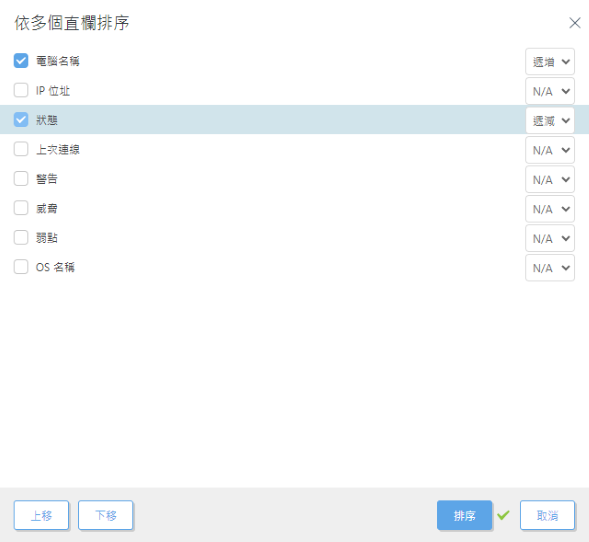This screenshot has width=589, height=542.
Task: Tick the 上次連線 checkbox
Action: (x=21, y=149)
